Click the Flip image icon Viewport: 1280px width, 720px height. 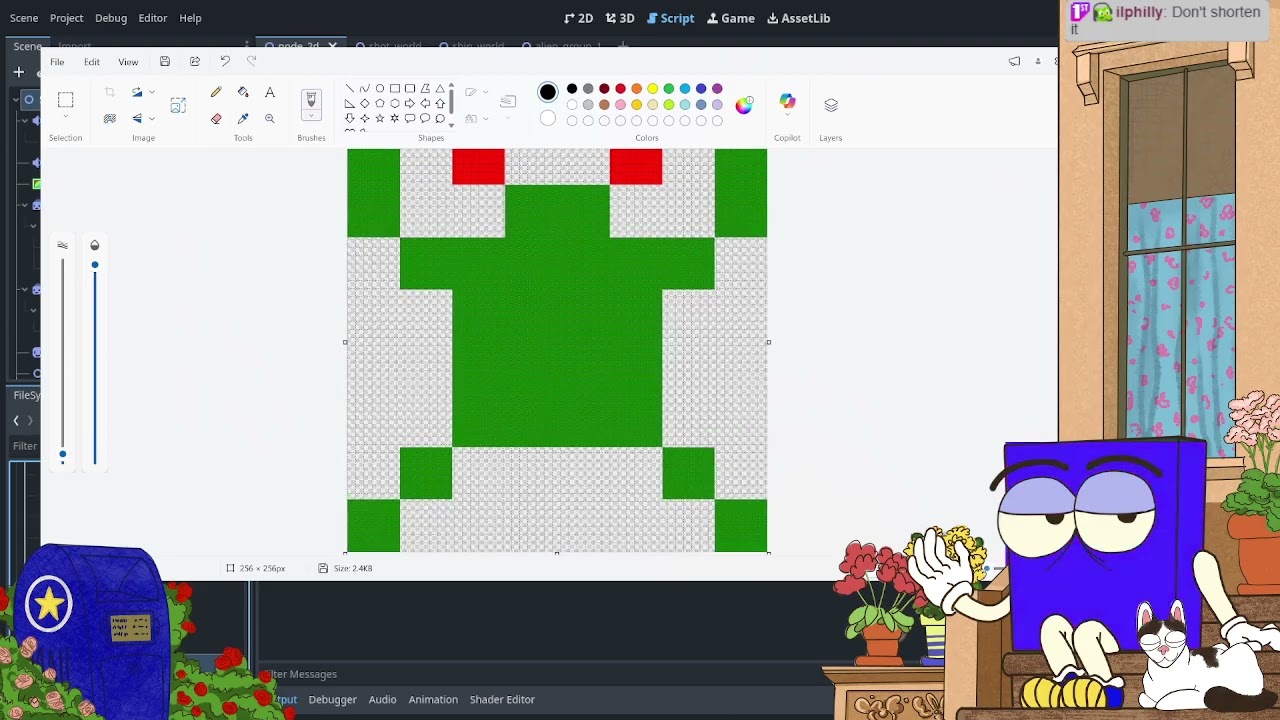[137, 118]
